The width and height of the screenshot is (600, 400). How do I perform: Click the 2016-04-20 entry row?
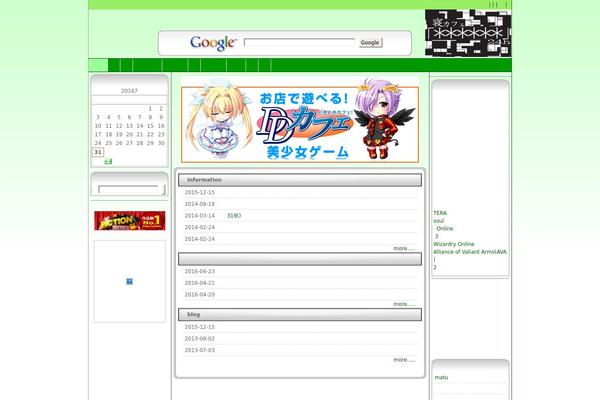[x=300, y=295]
